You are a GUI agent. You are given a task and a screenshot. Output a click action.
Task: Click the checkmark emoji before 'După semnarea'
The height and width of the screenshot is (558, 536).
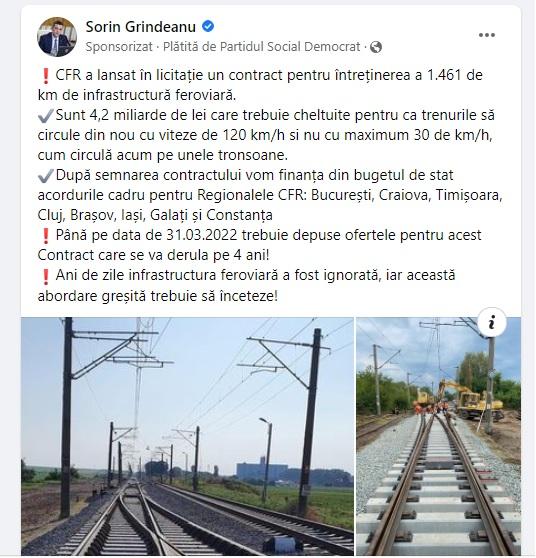coord(46,175)
